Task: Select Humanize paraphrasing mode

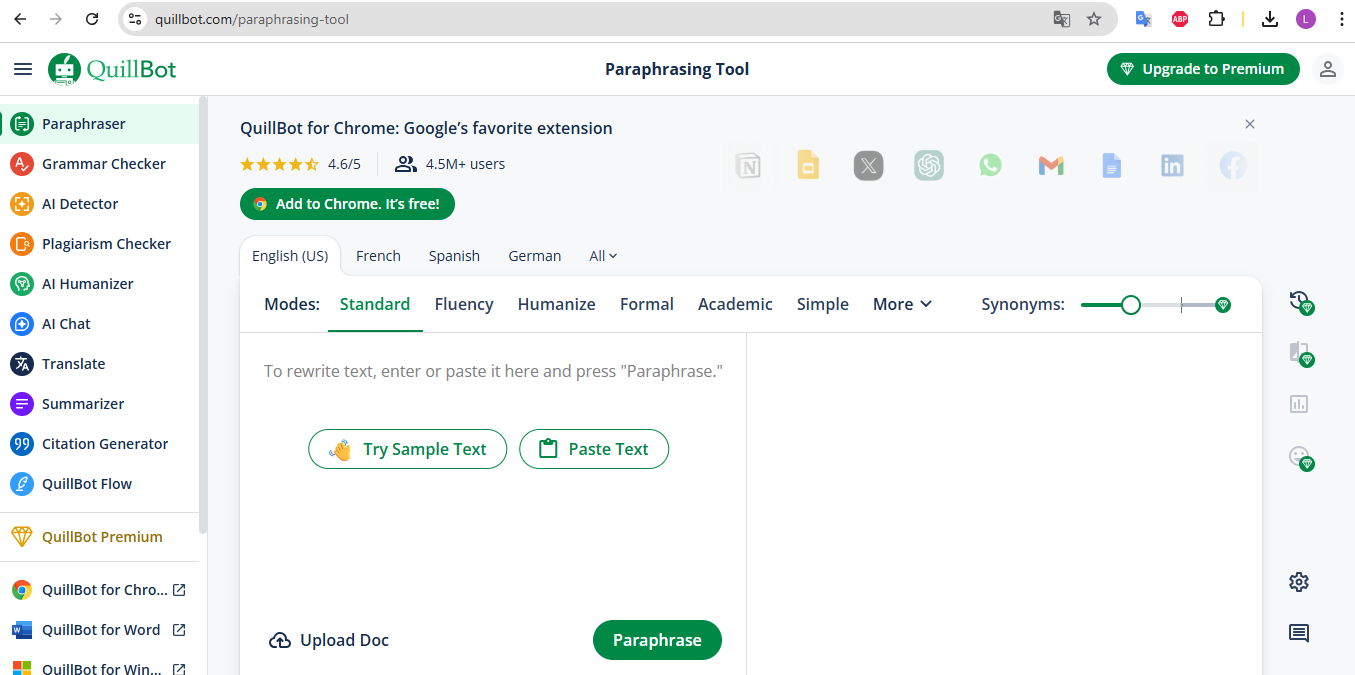Action: (x=556, y=304)
